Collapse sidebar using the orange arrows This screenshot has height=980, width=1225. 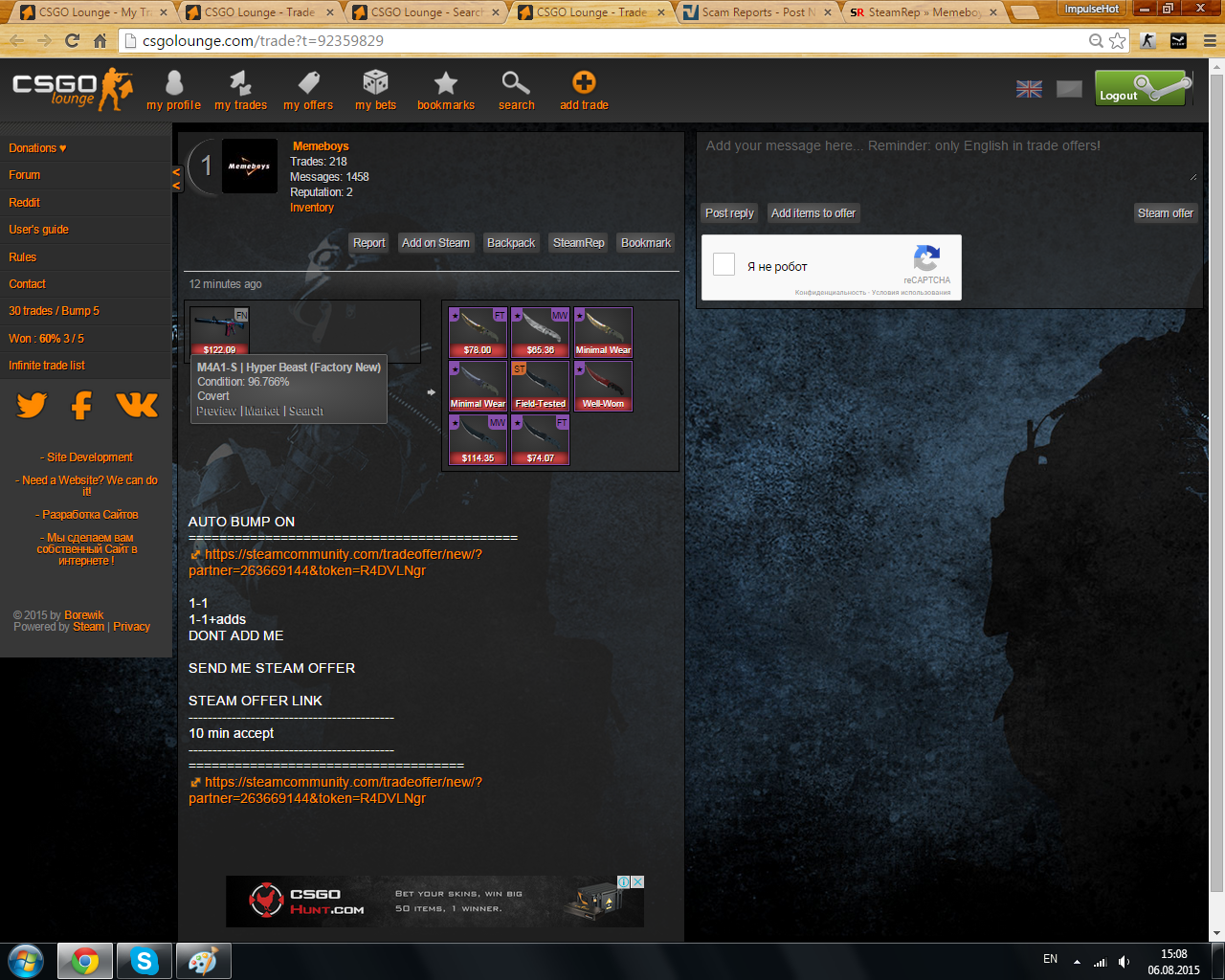pyautogui.click(x=176, y=179)
